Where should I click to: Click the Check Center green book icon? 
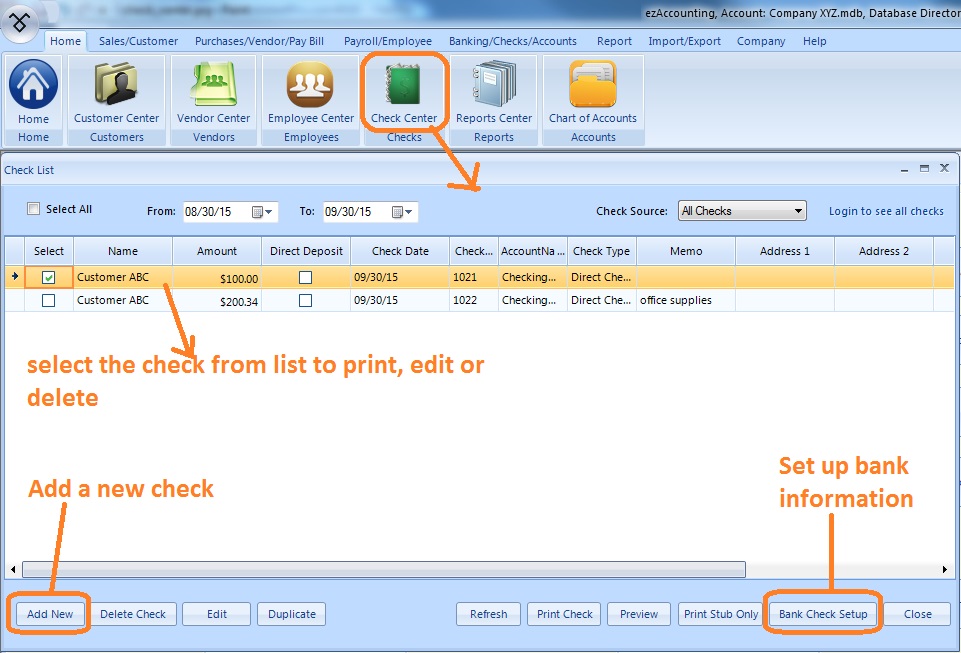point(403,85)
